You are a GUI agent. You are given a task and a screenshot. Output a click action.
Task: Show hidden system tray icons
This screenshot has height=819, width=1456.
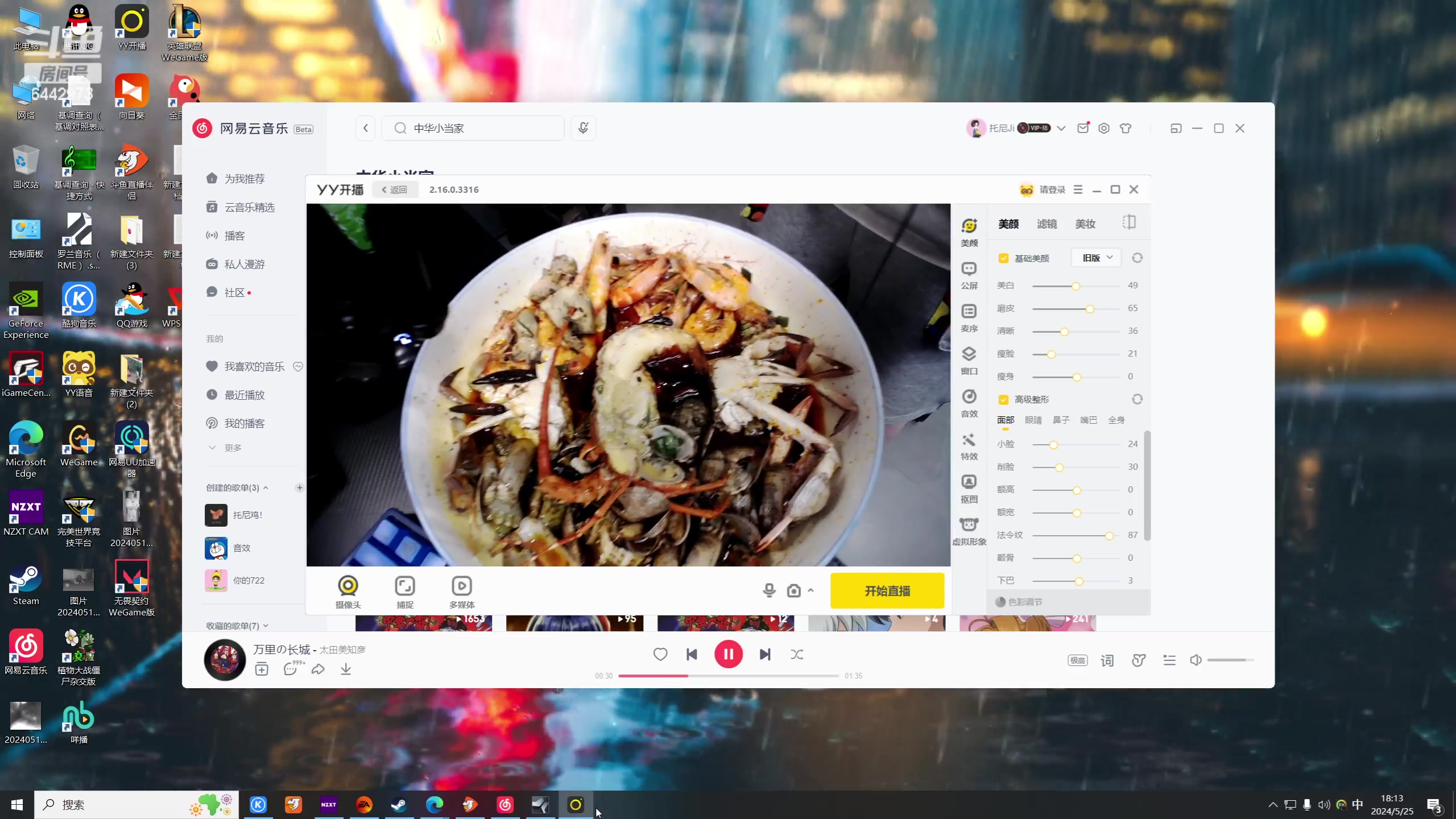pos(1273,805)
